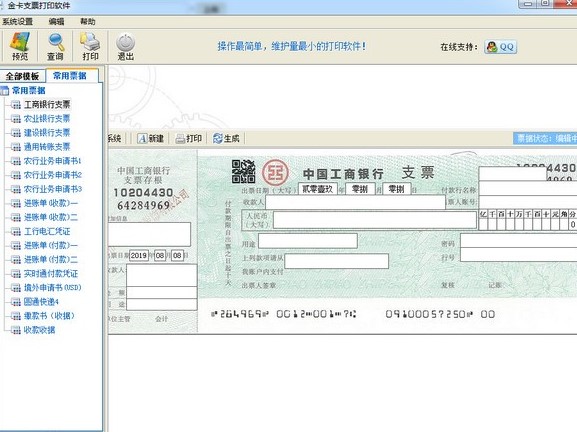Image resolution: width=577 pixels, height=432 pixels.
Task: Open the 系统设置 menu
Action: click(x=17, y=22)
